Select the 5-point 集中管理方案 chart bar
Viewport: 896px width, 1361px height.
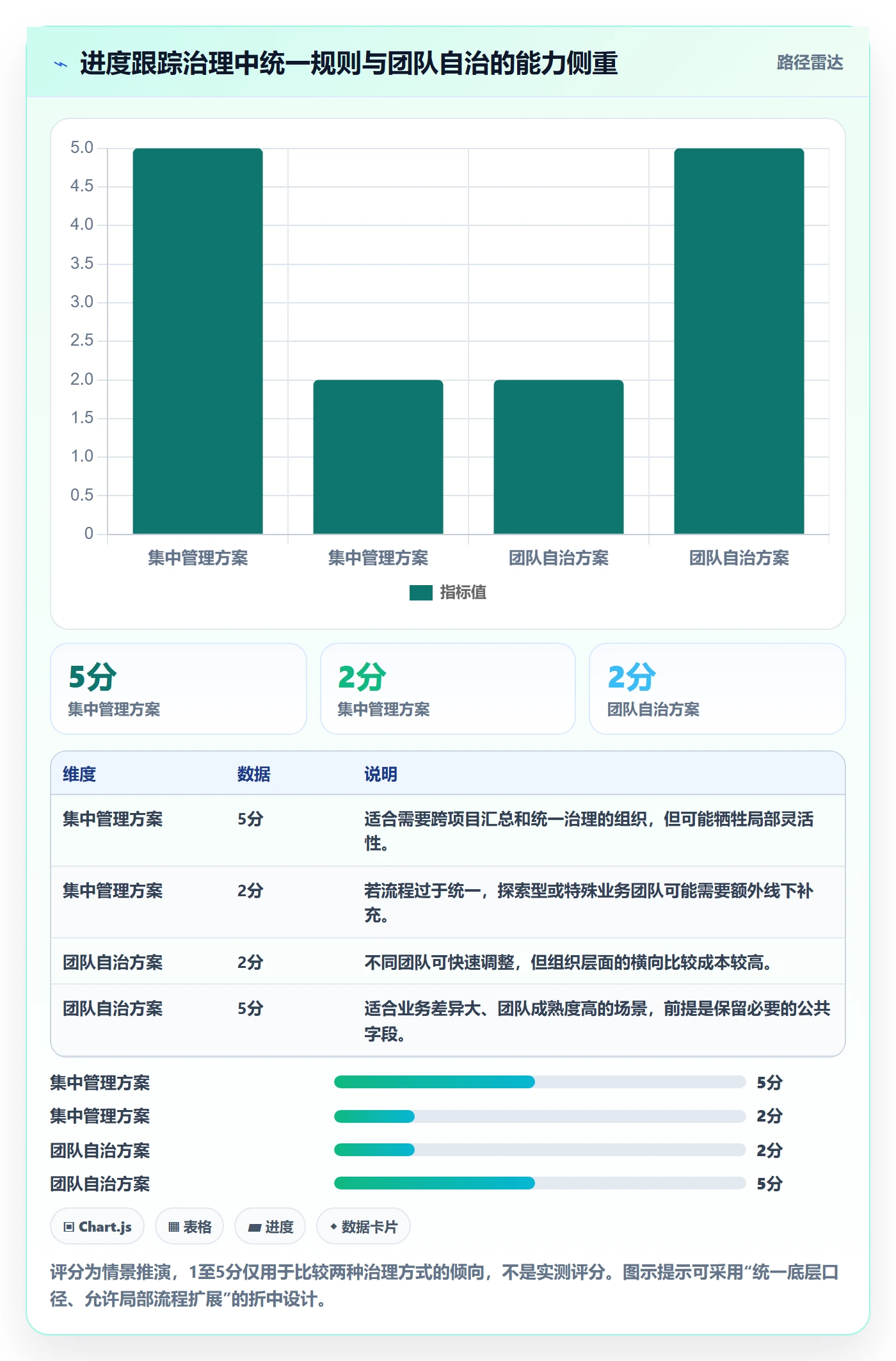click(198, 341)
